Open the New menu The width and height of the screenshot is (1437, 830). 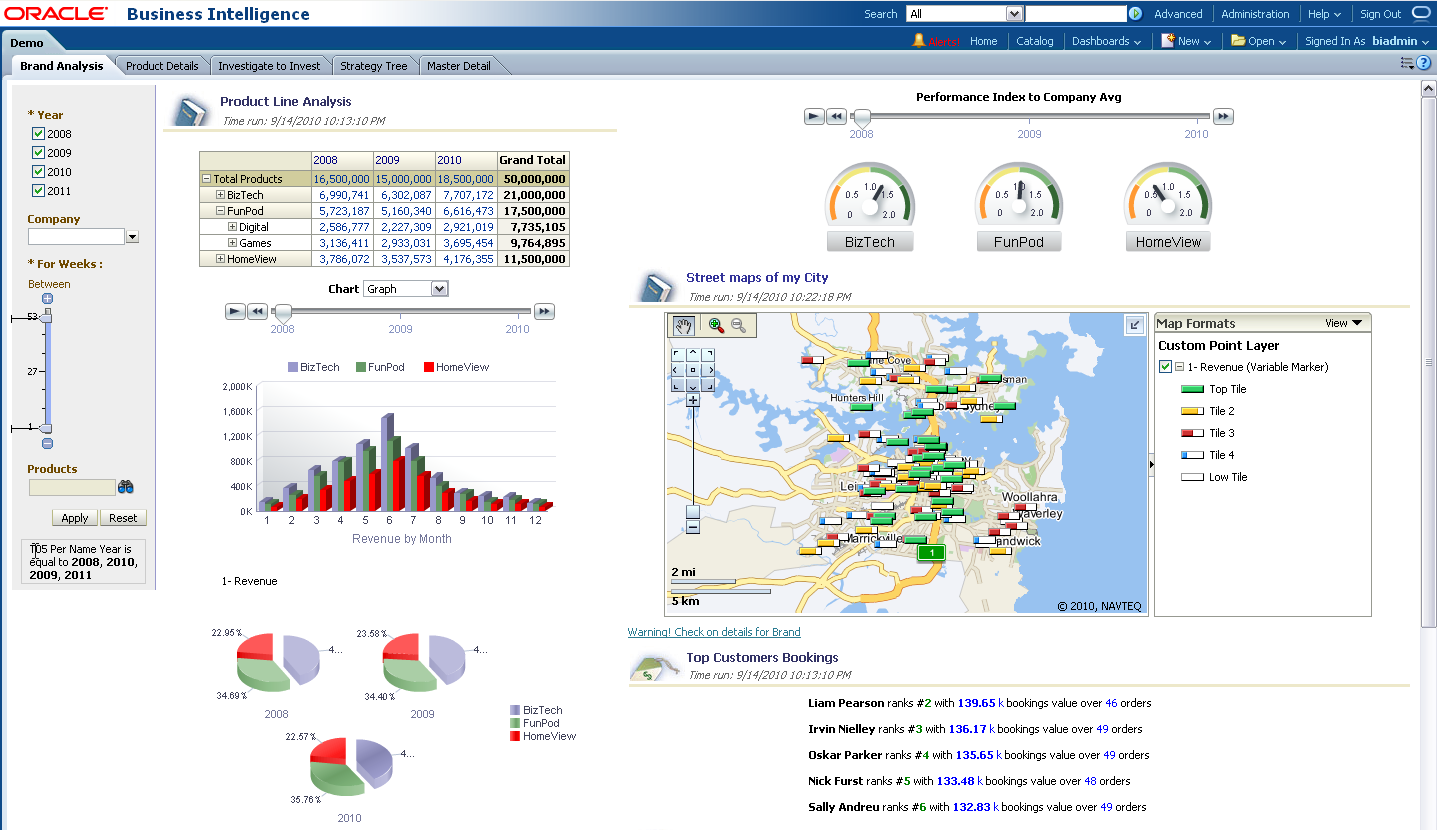(1186, 41)
